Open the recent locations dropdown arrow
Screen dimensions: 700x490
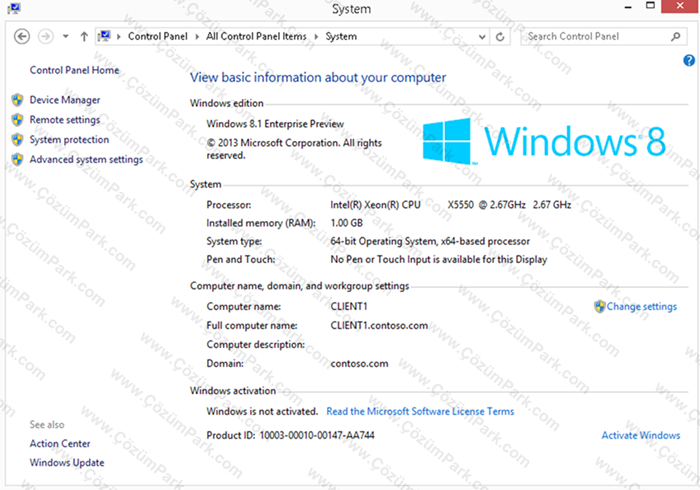(66, 36)
